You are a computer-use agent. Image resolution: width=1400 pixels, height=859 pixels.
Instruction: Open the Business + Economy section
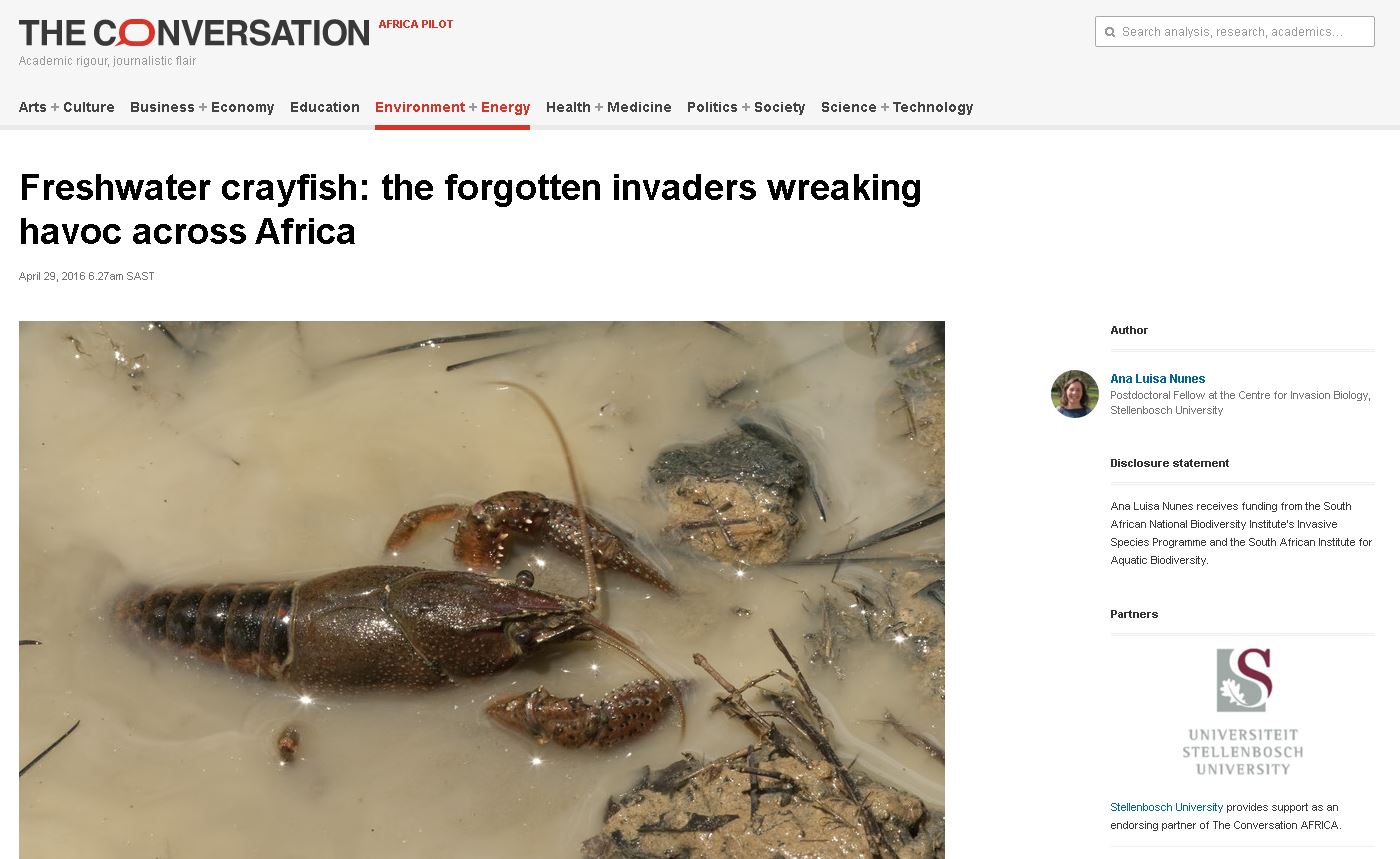pyautogui.click(x=202, y=107)
